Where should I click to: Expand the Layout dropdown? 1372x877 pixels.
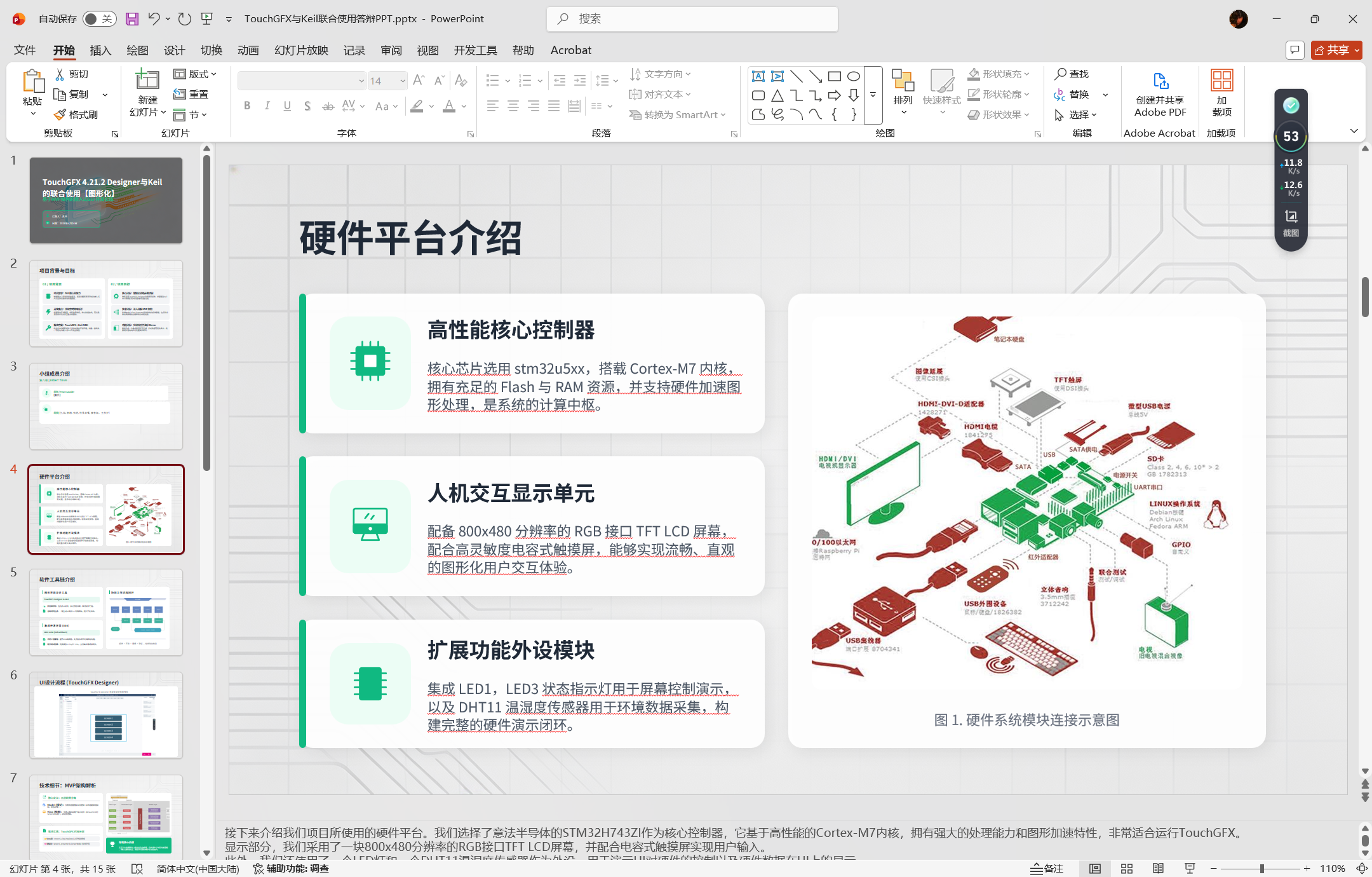(196, 74)
